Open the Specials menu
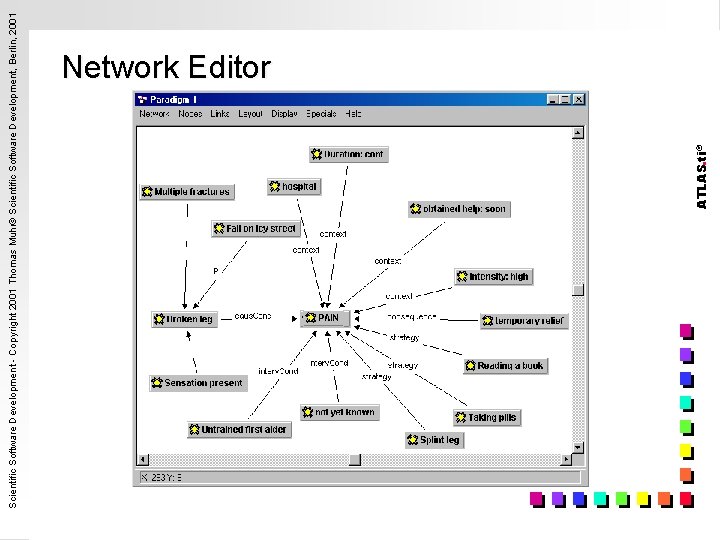720x540 pixels. point(321,113)
